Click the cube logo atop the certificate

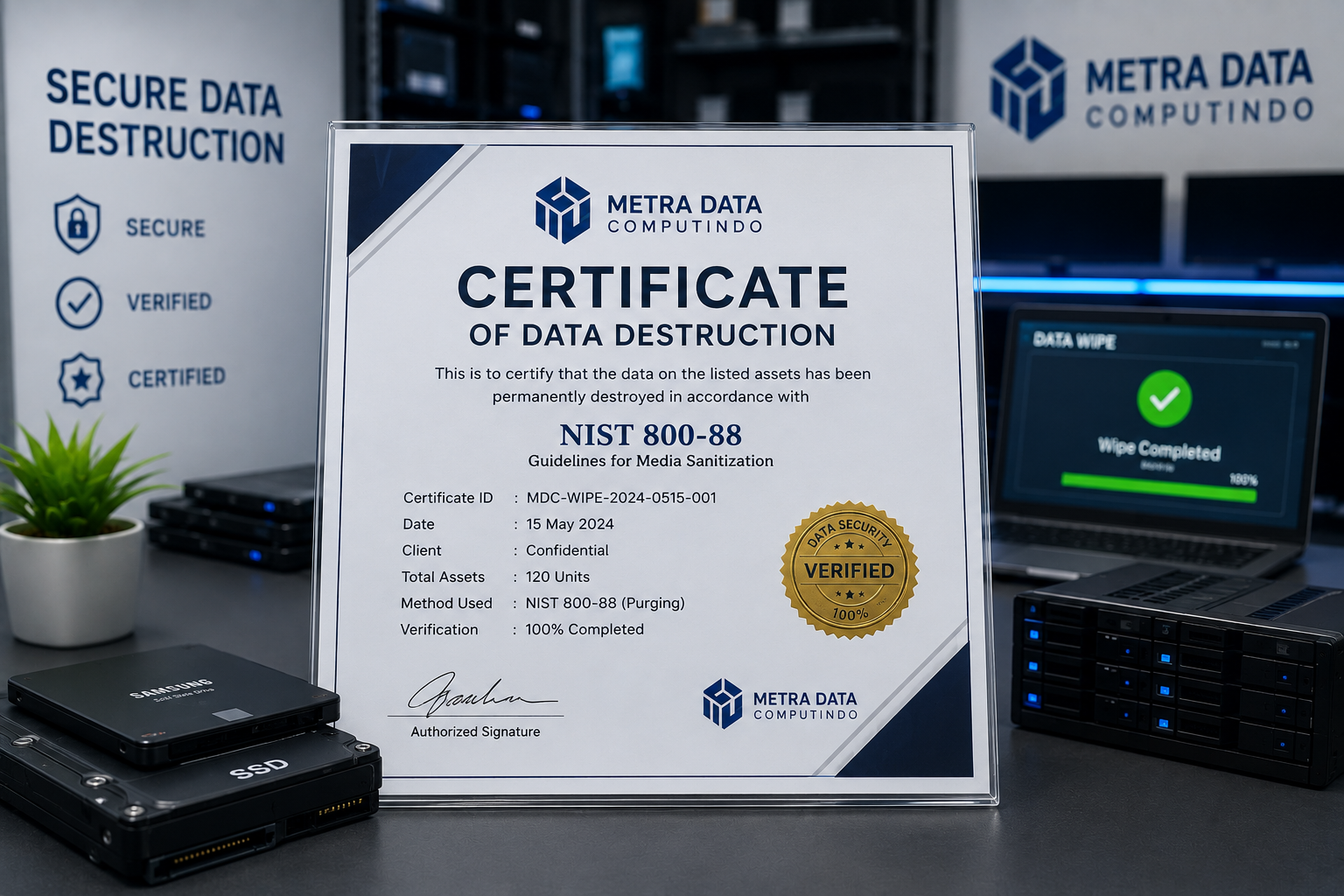pyautogui.click(x=563, y=210)
